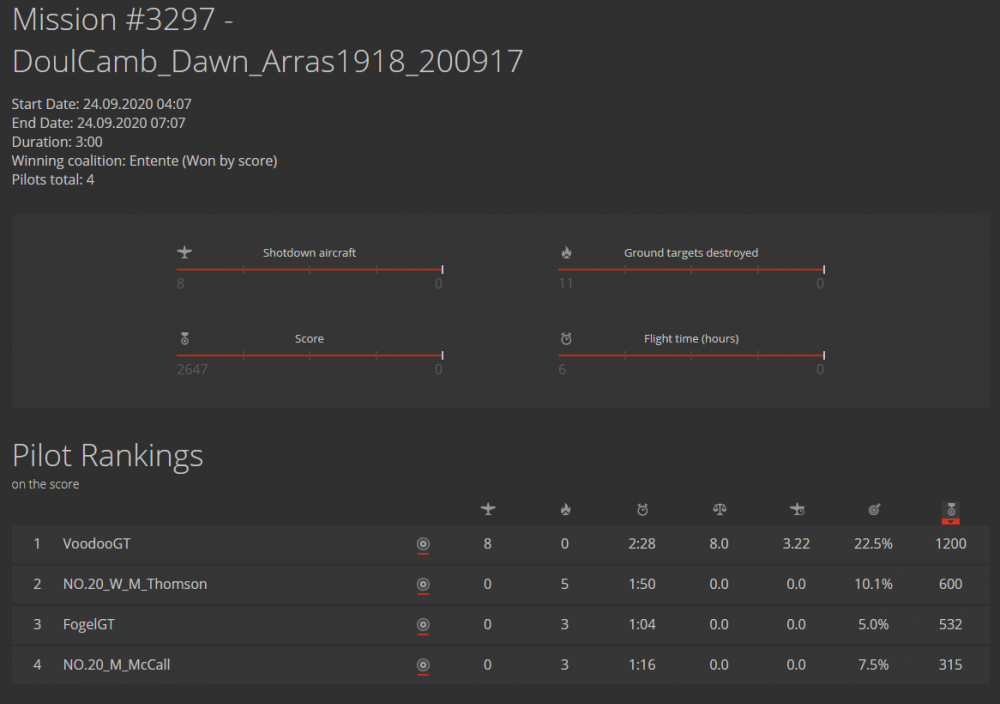1000x704 pixels.
Task: Click the Flight time (hours) comparison bar
Action: 691,355
